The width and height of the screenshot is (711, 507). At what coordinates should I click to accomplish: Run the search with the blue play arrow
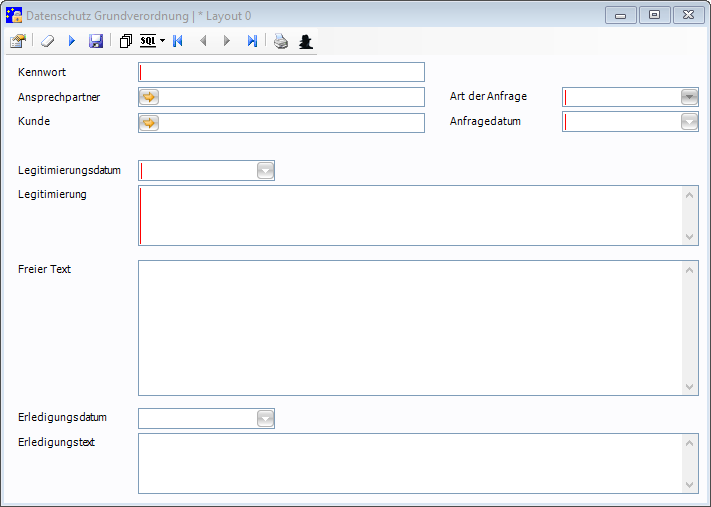click(x=72, y=41)
